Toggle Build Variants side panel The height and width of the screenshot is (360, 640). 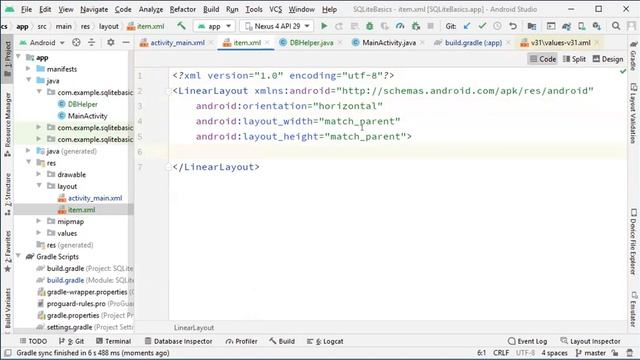(7, 310)
